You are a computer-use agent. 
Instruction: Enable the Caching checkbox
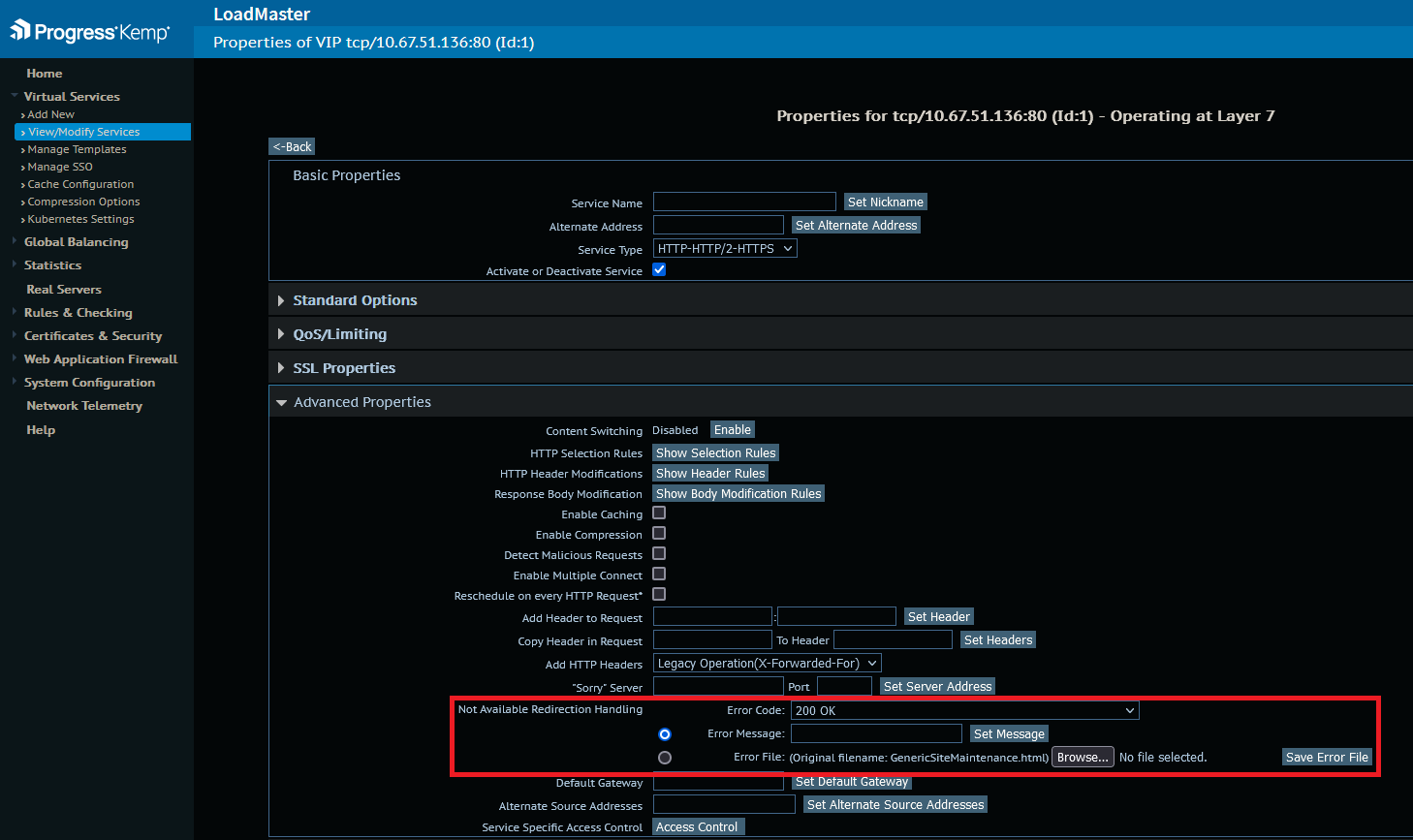[659, 513]
